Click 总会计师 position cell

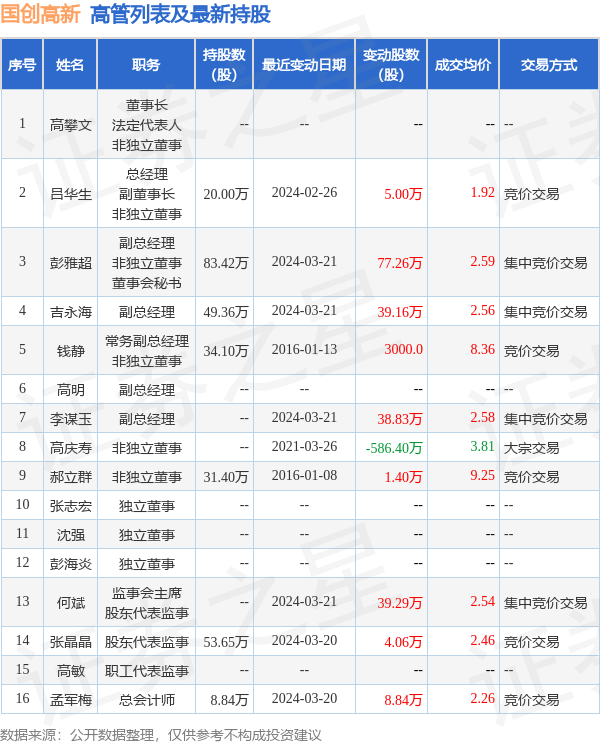coord(147,700)
